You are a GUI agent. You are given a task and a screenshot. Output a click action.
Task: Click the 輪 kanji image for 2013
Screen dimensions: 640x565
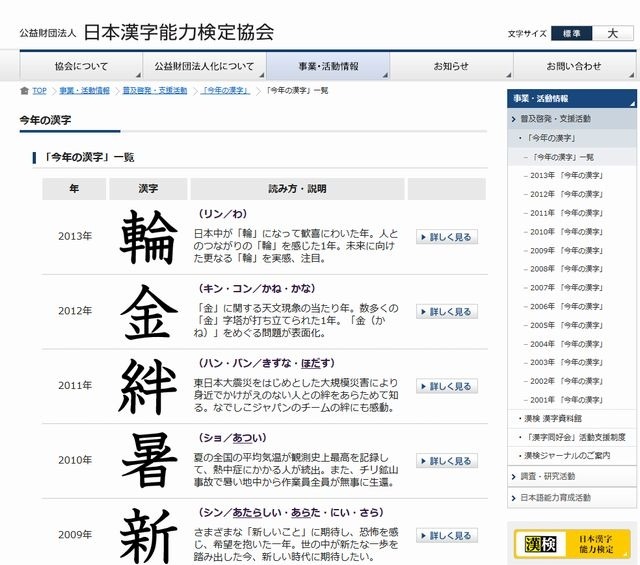[149, 237]
